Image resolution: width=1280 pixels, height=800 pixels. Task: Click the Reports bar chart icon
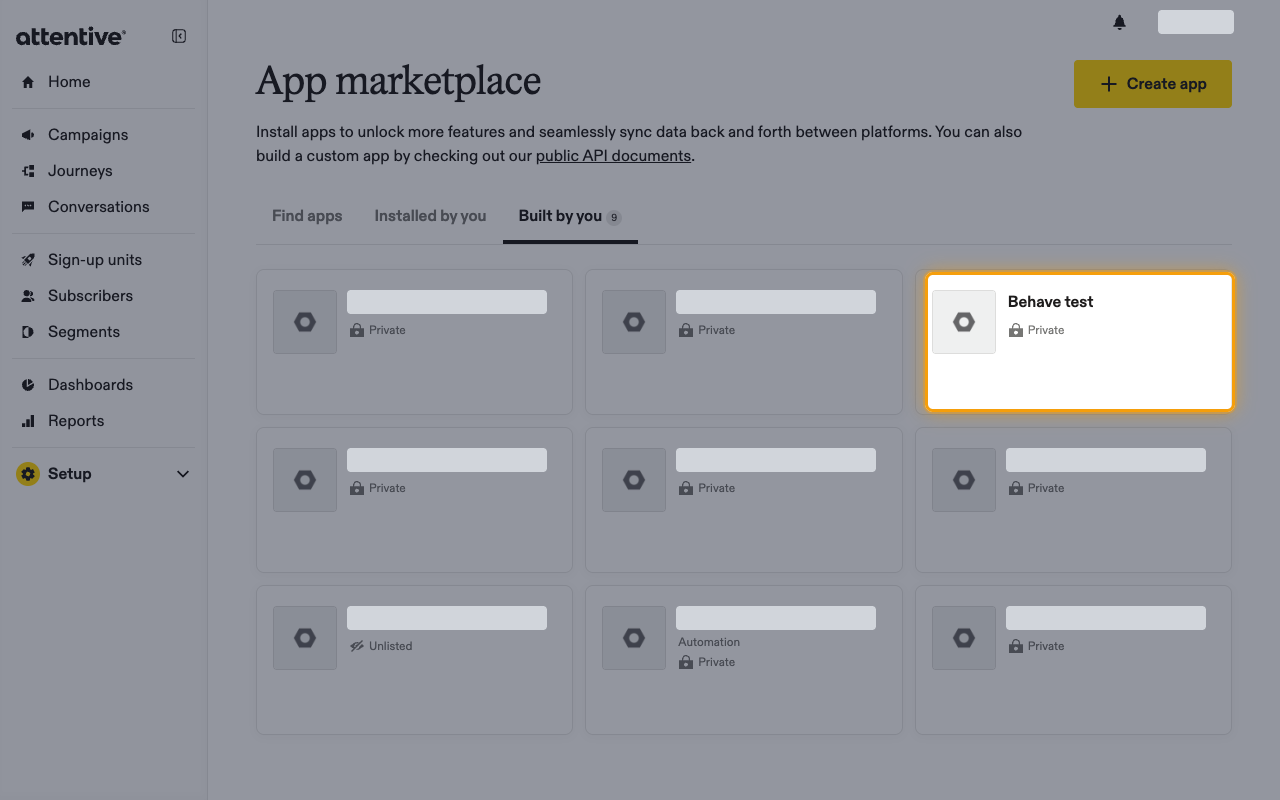[x=28, y=421]
